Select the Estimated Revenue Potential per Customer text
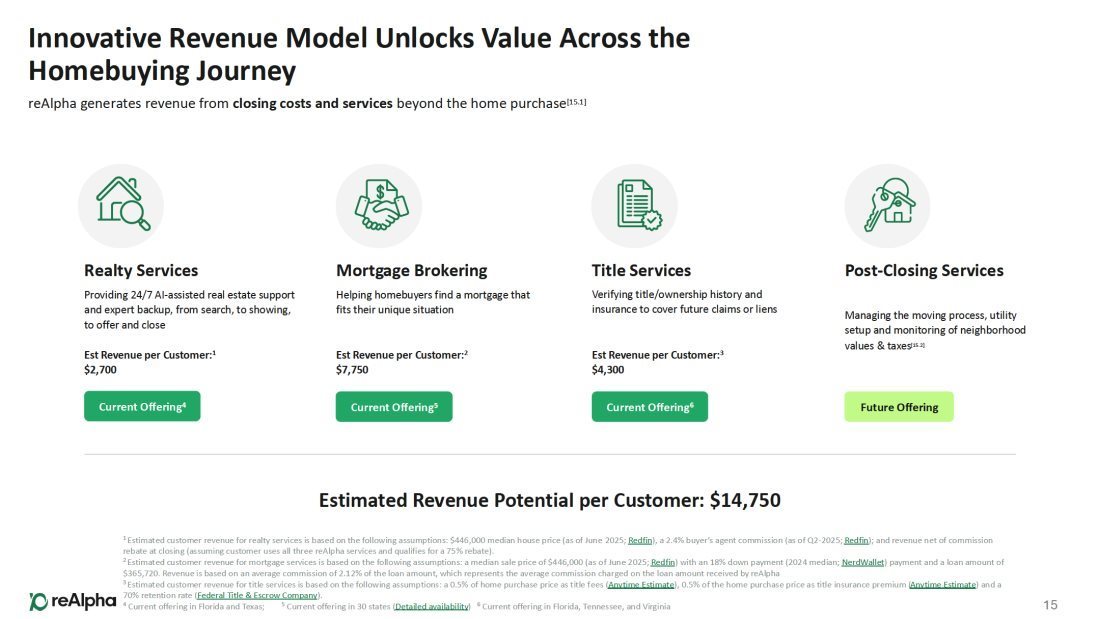Screen dimensions: 1100x619 pyautogui.click(x=549, y=500)
